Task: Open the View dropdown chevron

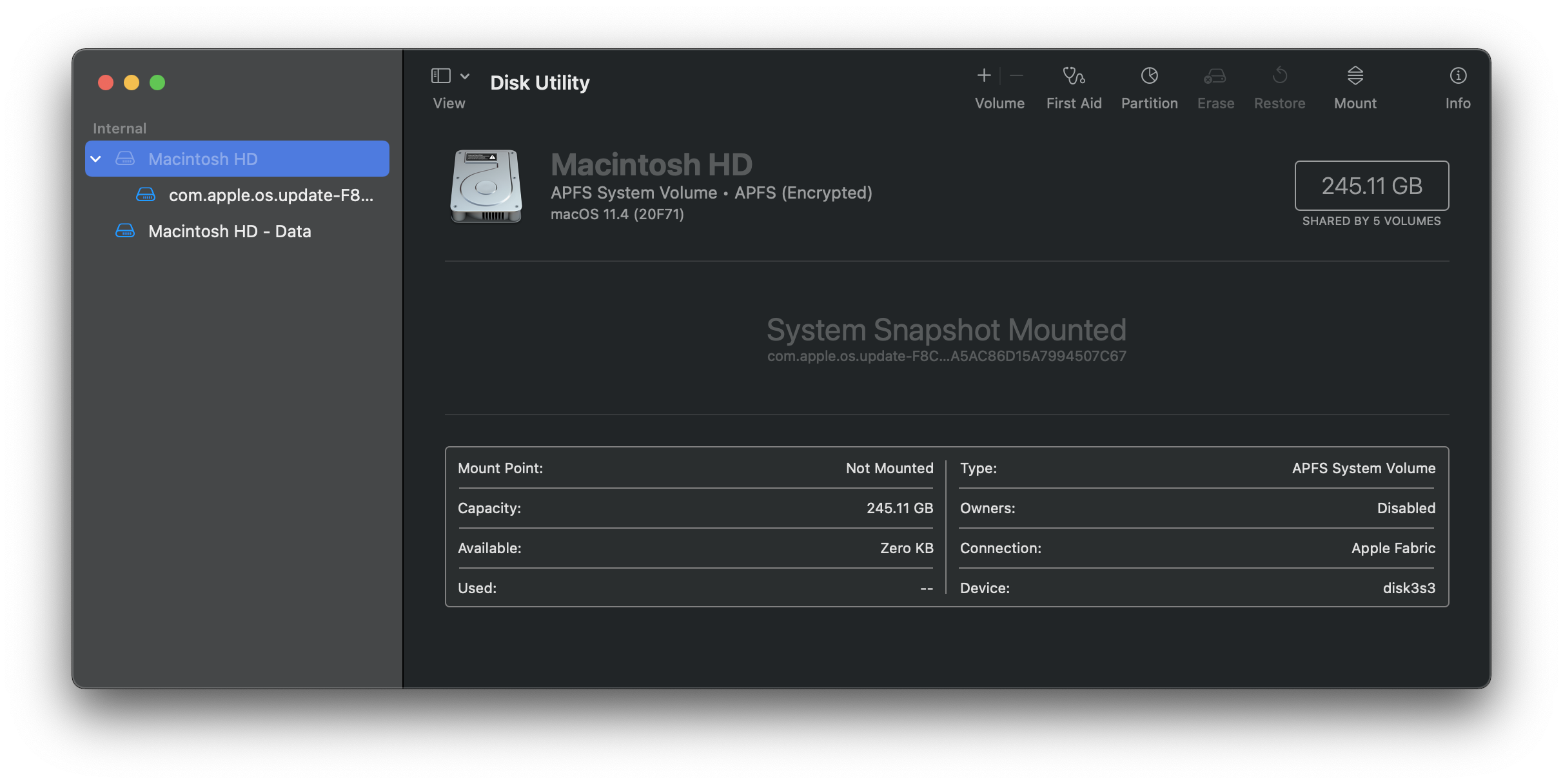Action: pyautogui.click(x=465, y=76)
